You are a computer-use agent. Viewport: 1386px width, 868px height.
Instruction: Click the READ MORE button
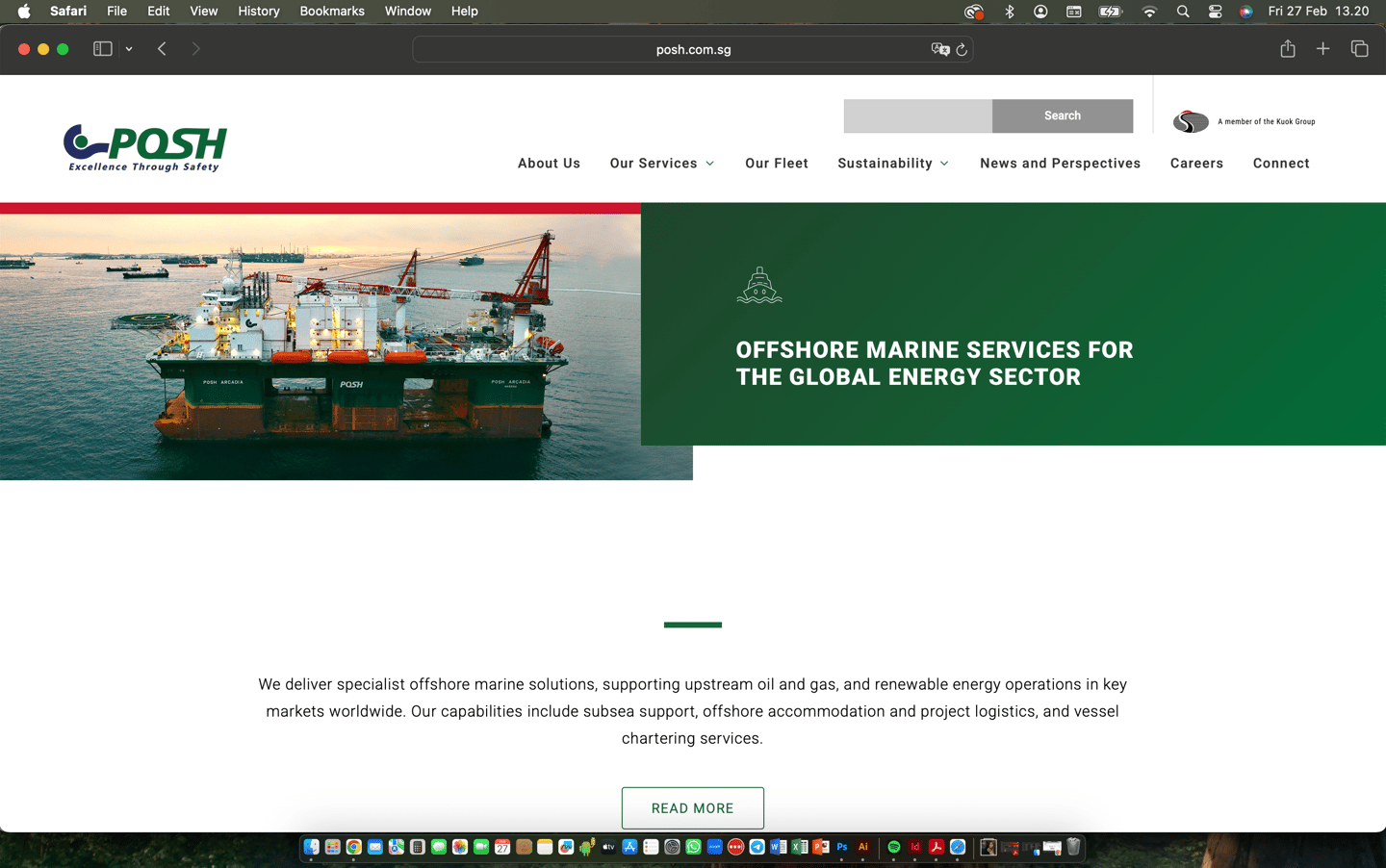click(x=692, y=808)
